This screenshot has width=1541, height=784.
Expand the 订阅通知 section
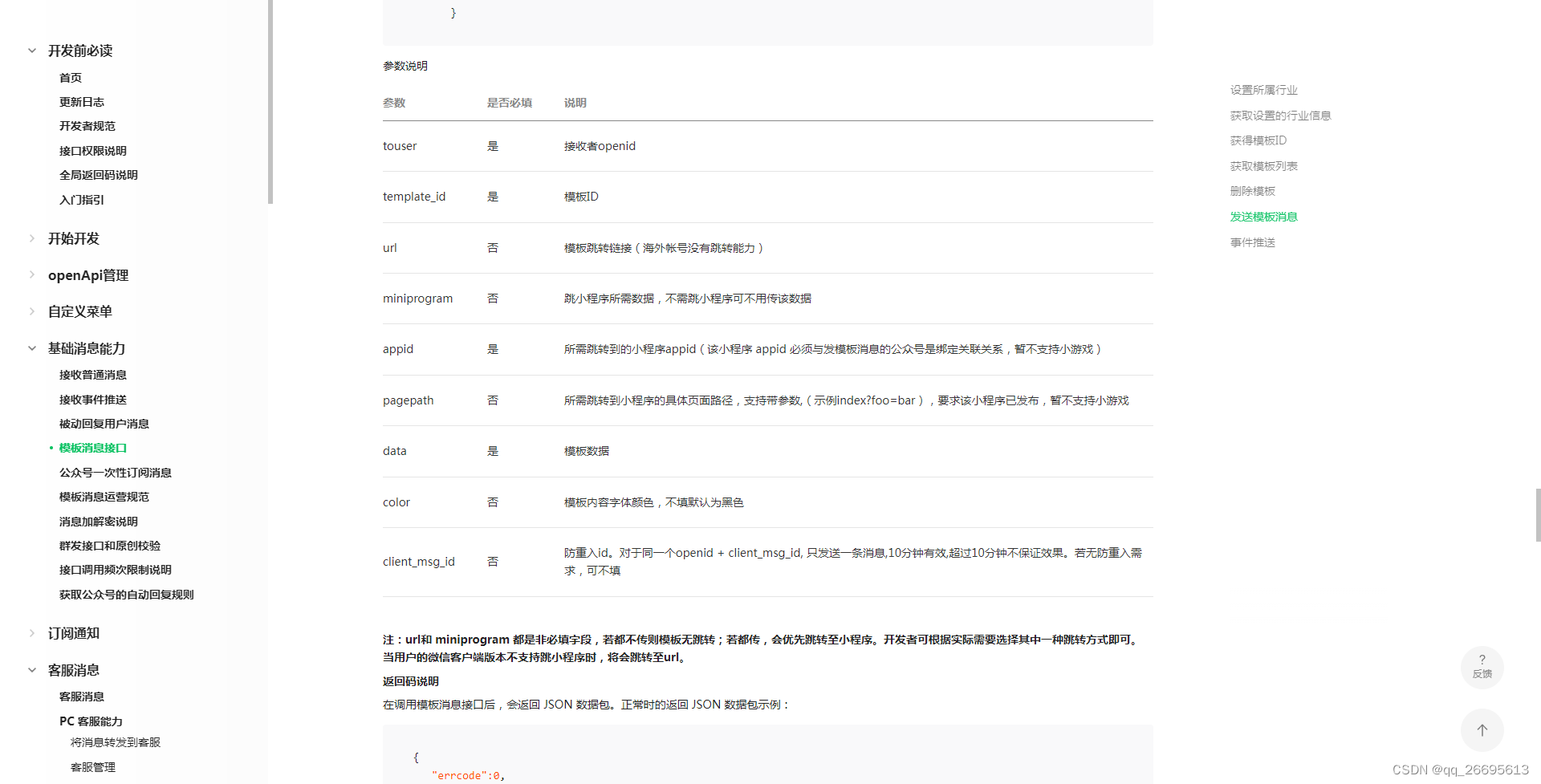[32, 633]
